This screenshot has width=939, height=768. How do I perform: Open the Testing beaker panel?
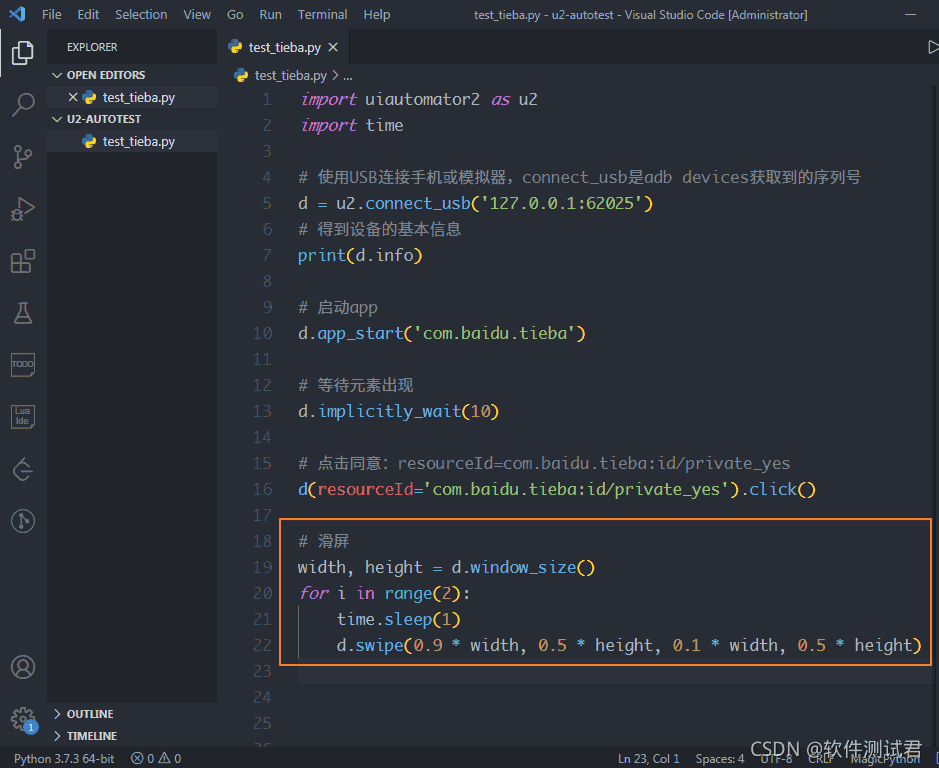[x=22, y=313]
